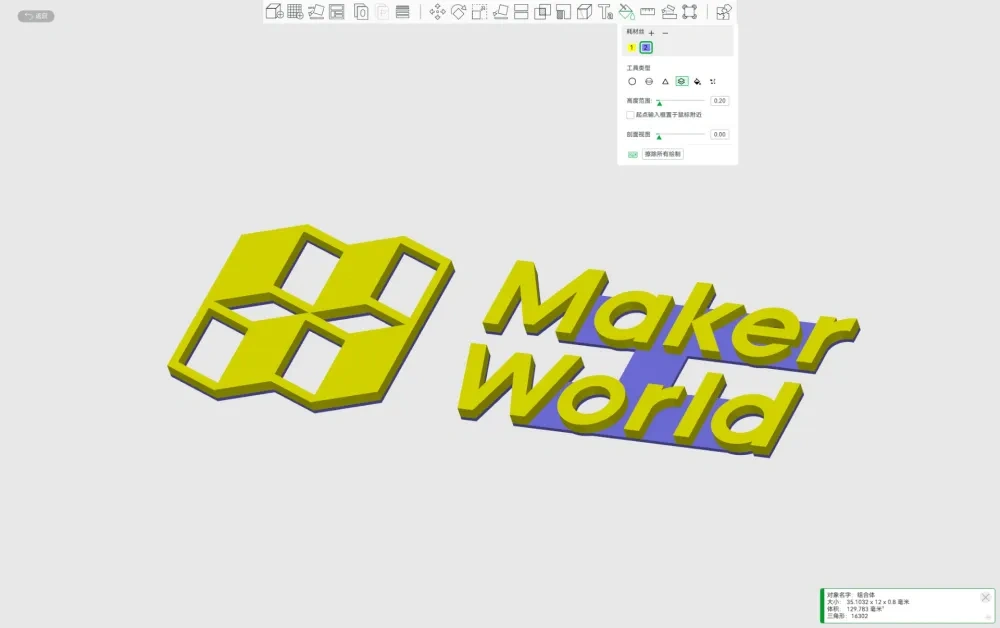Image resolution: width=1000 pixels, height=628 pixels.
Task: Select the fill bucket tool type
Action: 696,81
